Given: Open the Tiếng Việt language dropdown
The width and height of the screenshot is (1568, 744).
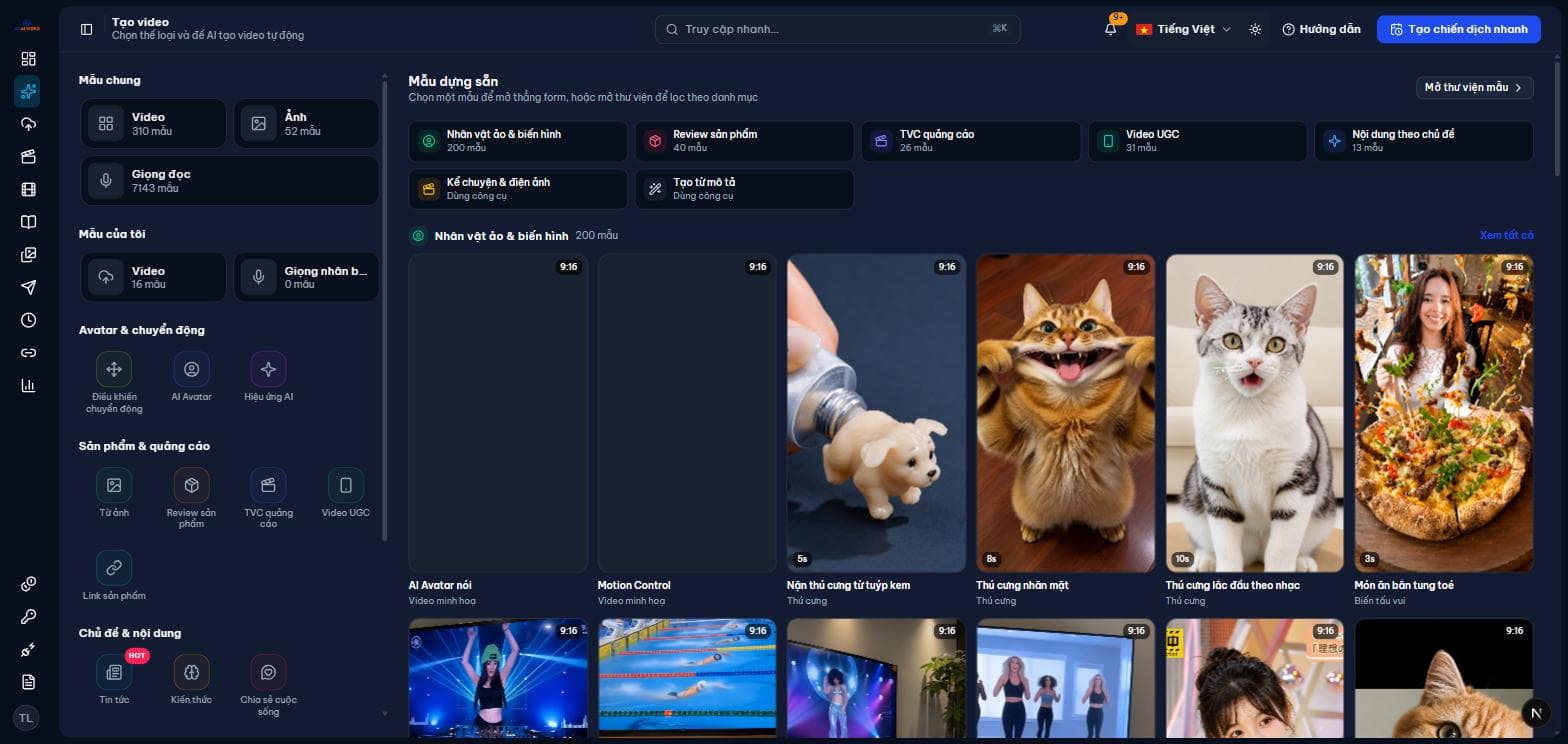Looking at the screenshot, I should pos(1184,29).
